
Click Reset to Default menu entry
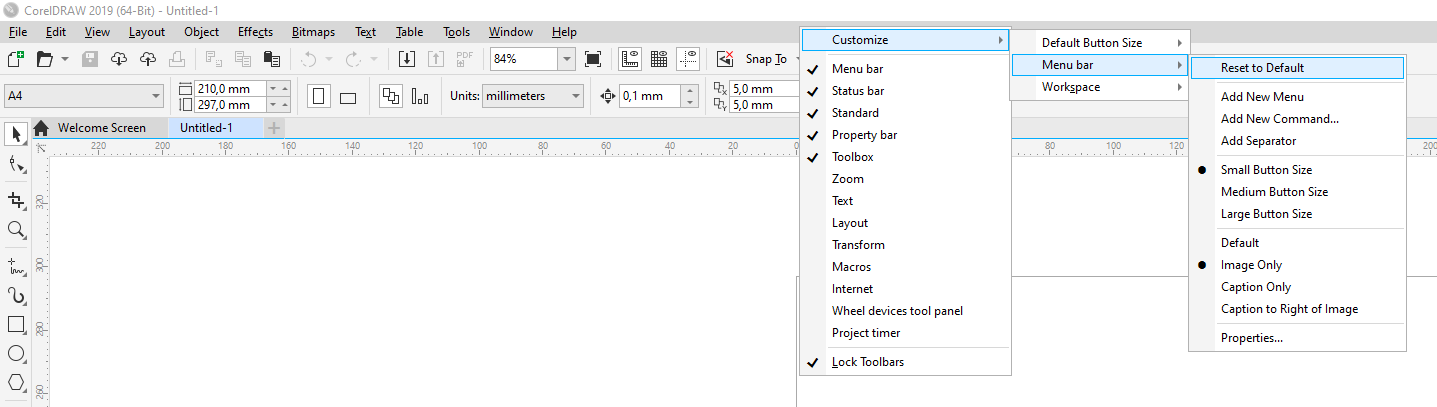click(1297, 68)
